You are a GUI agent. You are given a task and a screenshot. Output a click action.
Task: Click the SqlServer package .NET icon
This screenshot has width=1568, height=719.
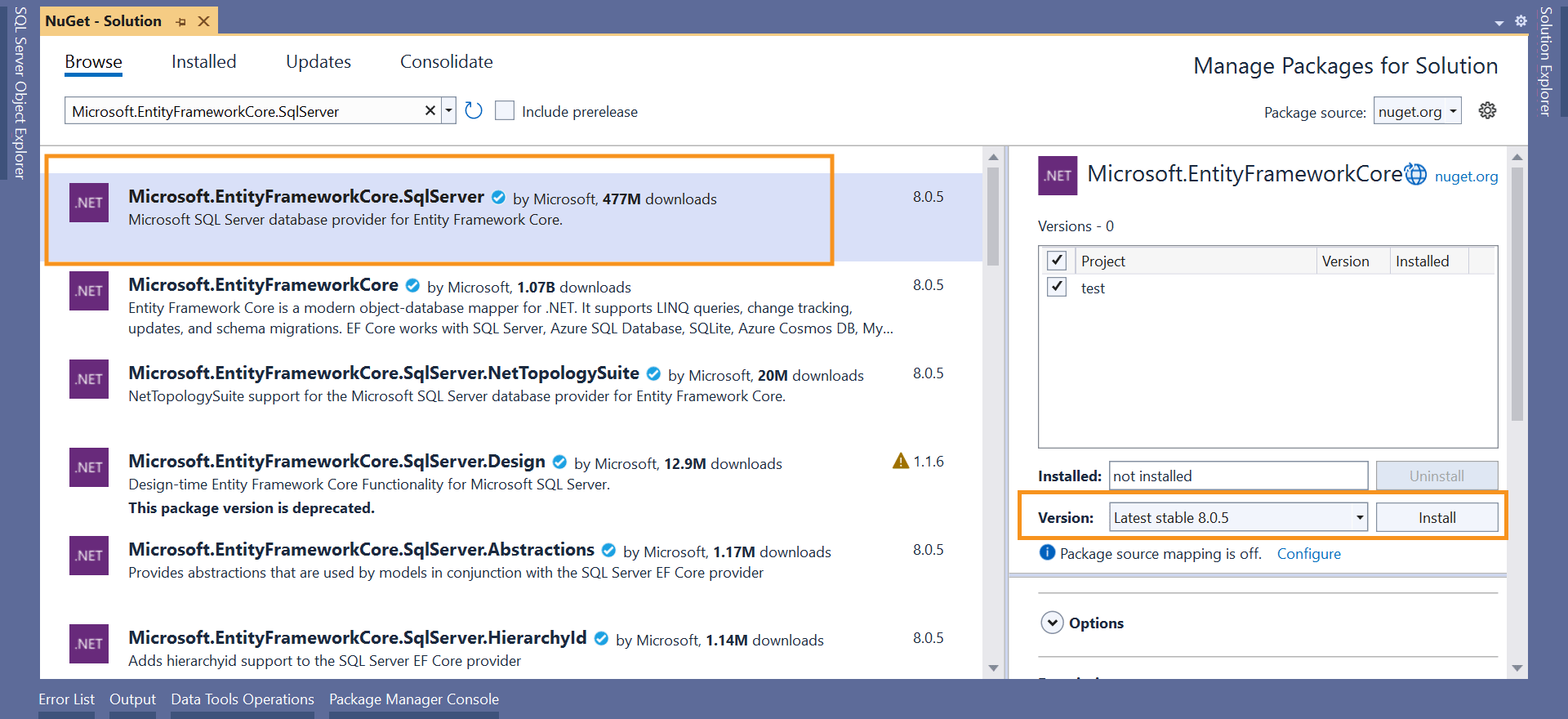click(89, 203)
